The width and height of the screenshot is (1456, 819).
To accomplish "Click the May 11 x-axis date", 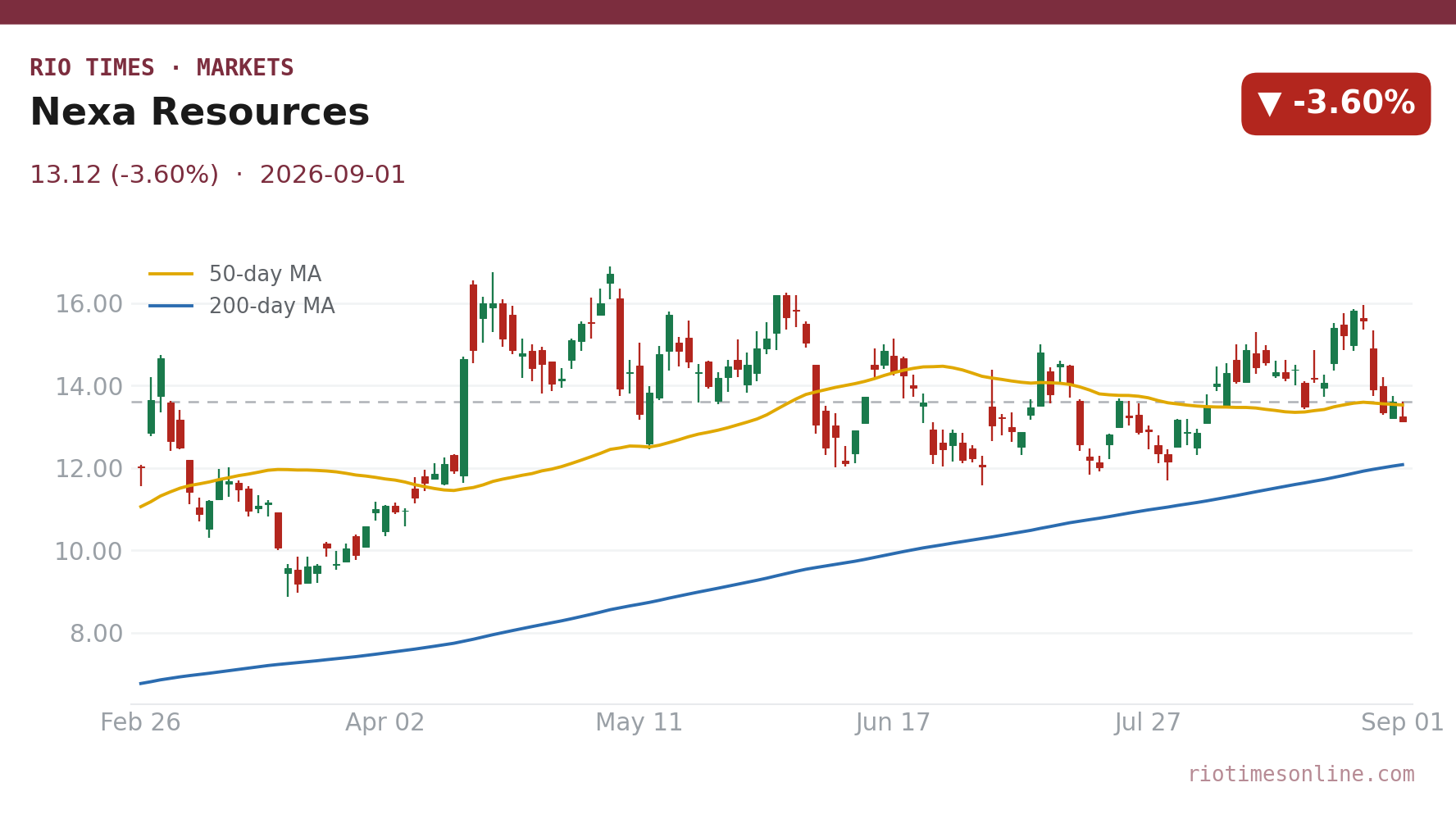I will click(639, 722).
